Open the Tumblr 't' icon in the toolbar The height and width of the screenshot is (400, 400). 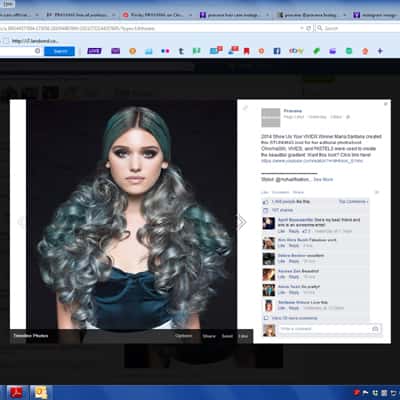181,51
